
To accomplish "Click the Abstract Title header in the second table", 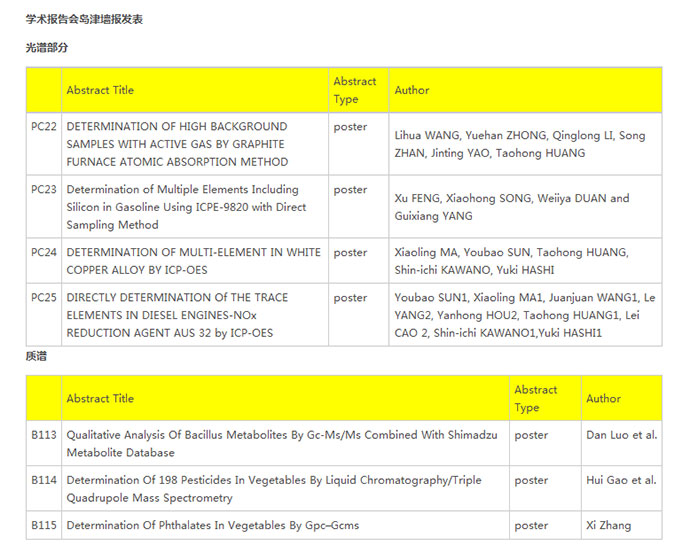I will [100, 399].
